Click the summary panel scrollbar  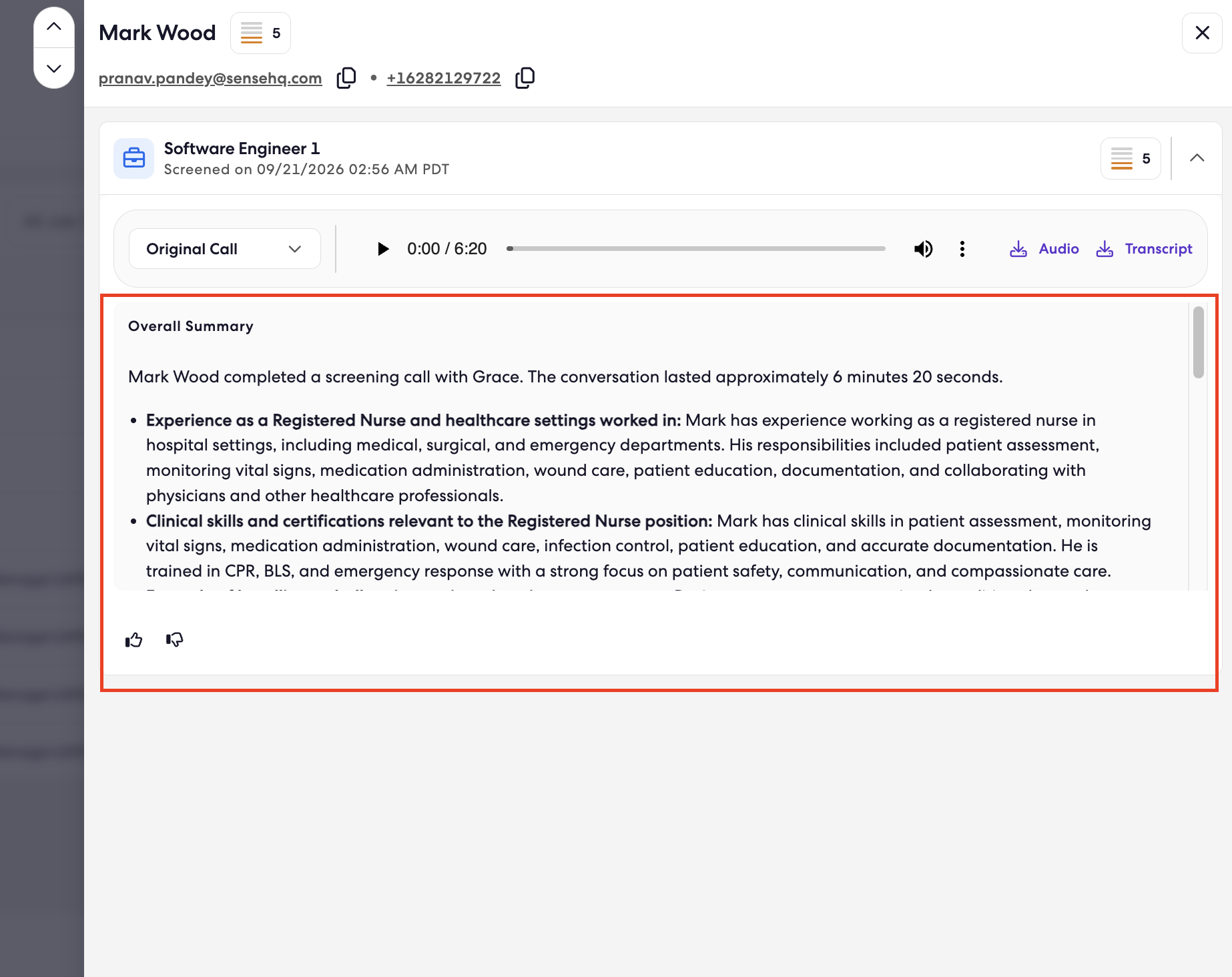click(x=1199, y=342)
